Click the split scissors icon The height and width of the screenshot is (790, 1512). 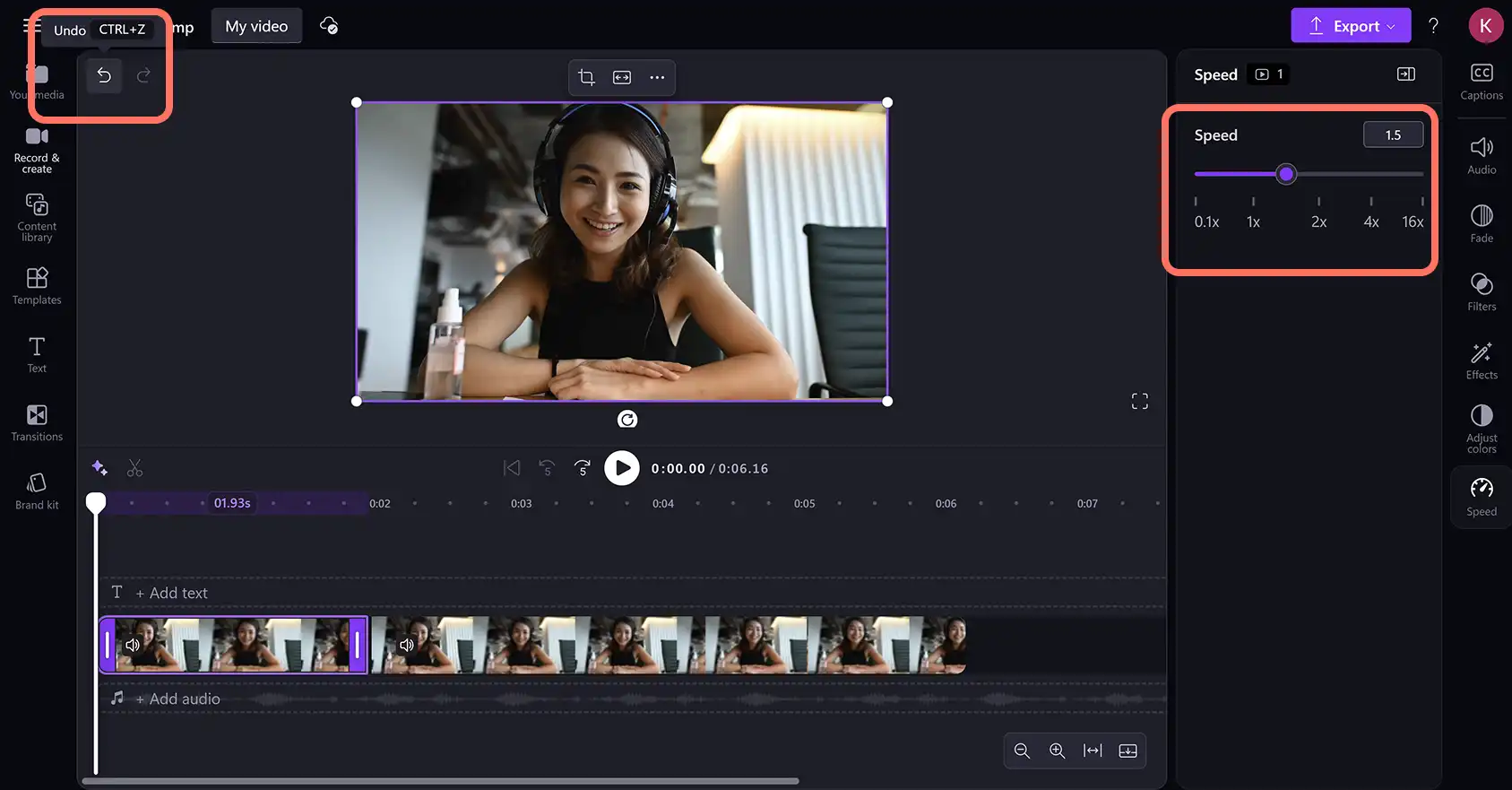[134, 468]
